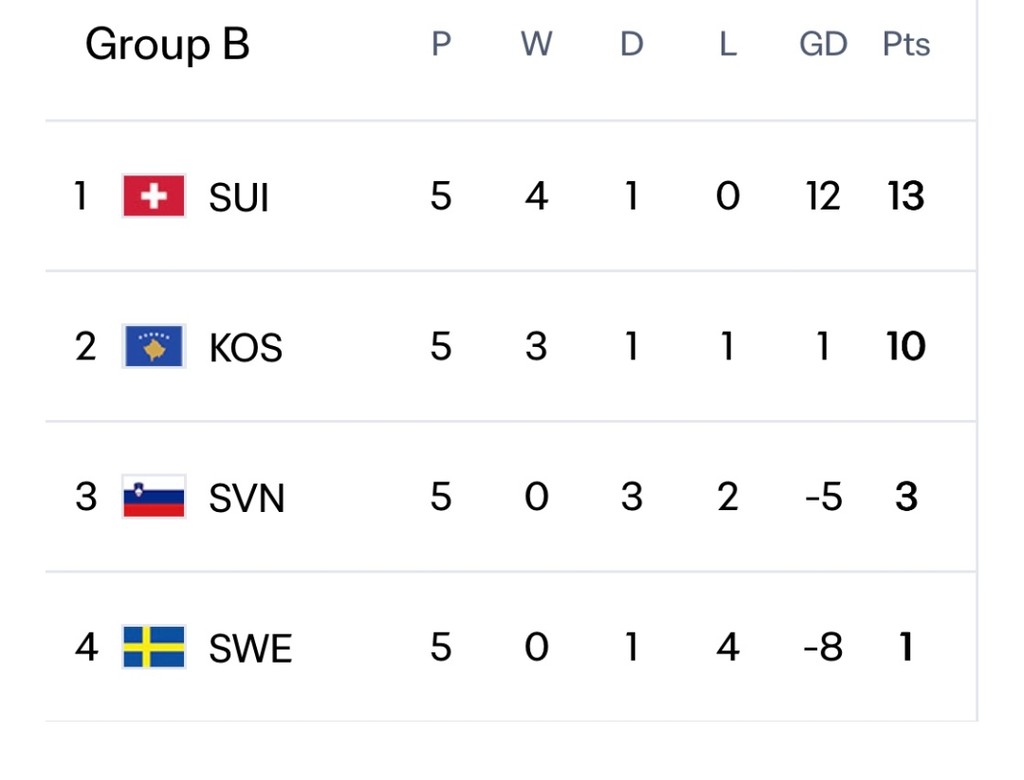
Task: Click the P column header
Action: pos(441,45)
